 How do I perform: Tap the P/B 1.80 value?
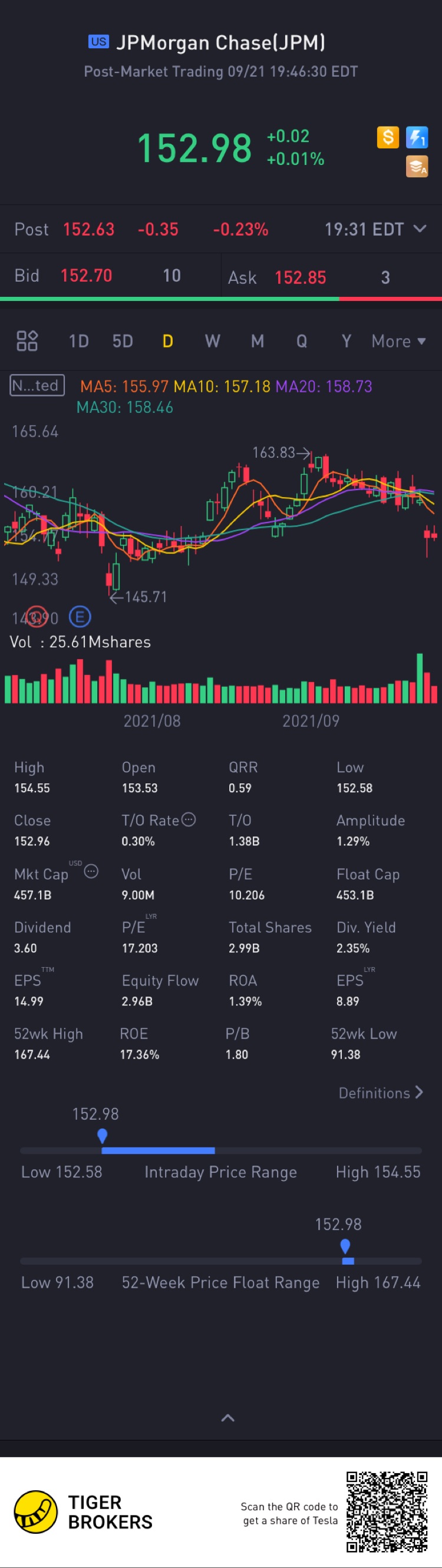(237, 1054)
